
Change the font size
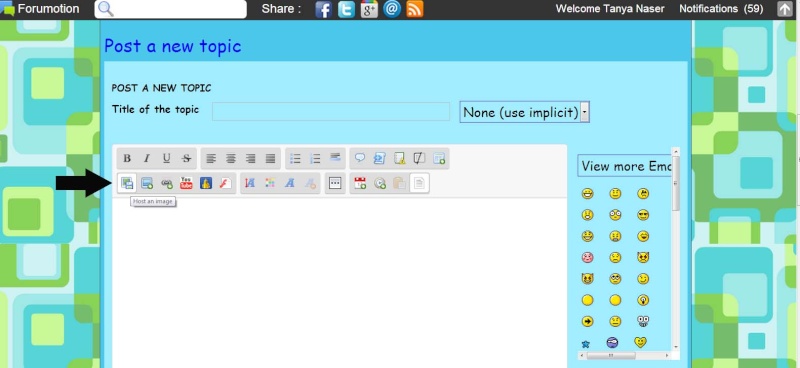250,183
